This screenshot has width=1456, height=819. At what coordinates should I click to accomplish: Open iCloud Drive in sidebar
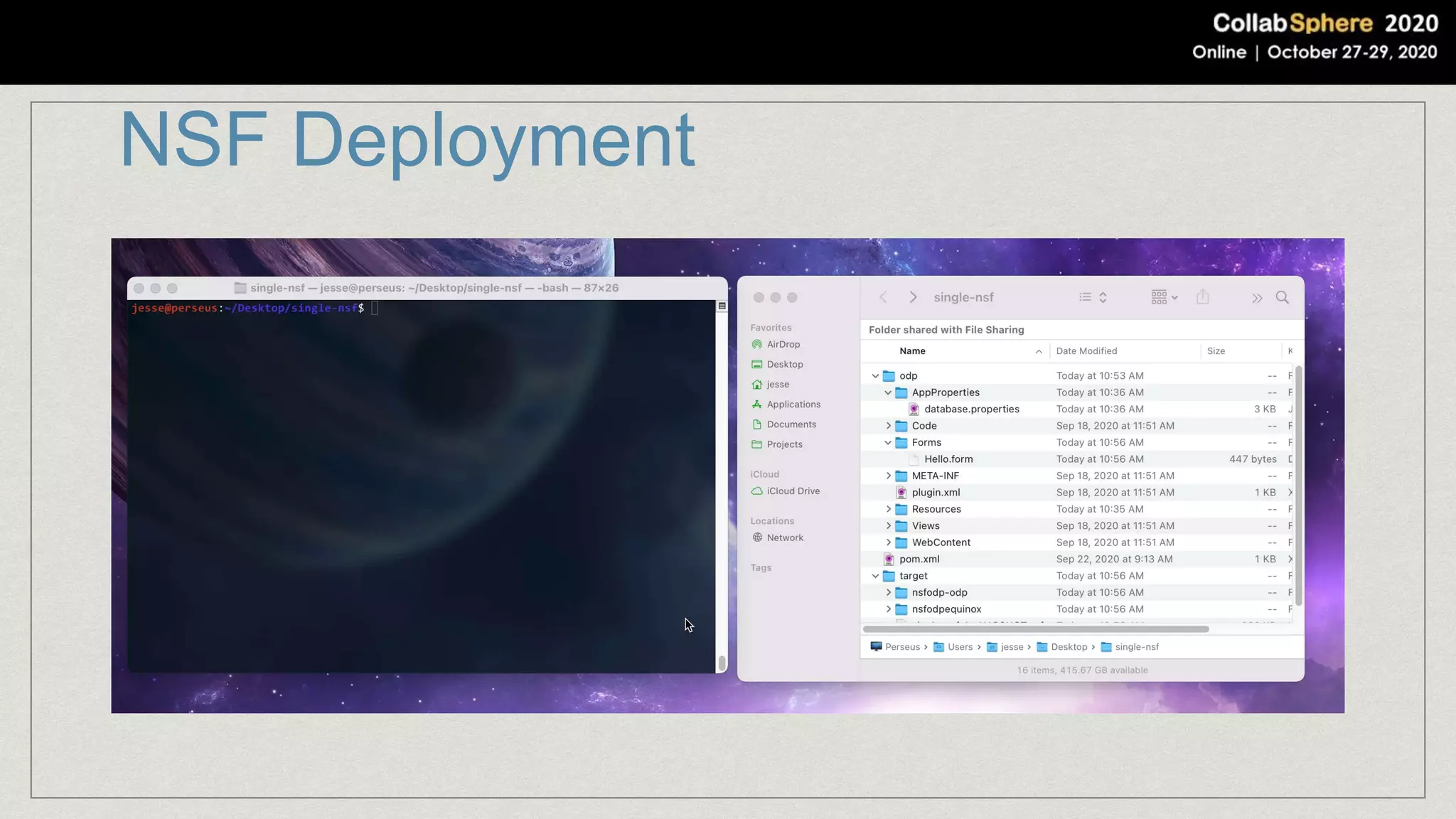[x=786, y=491]
